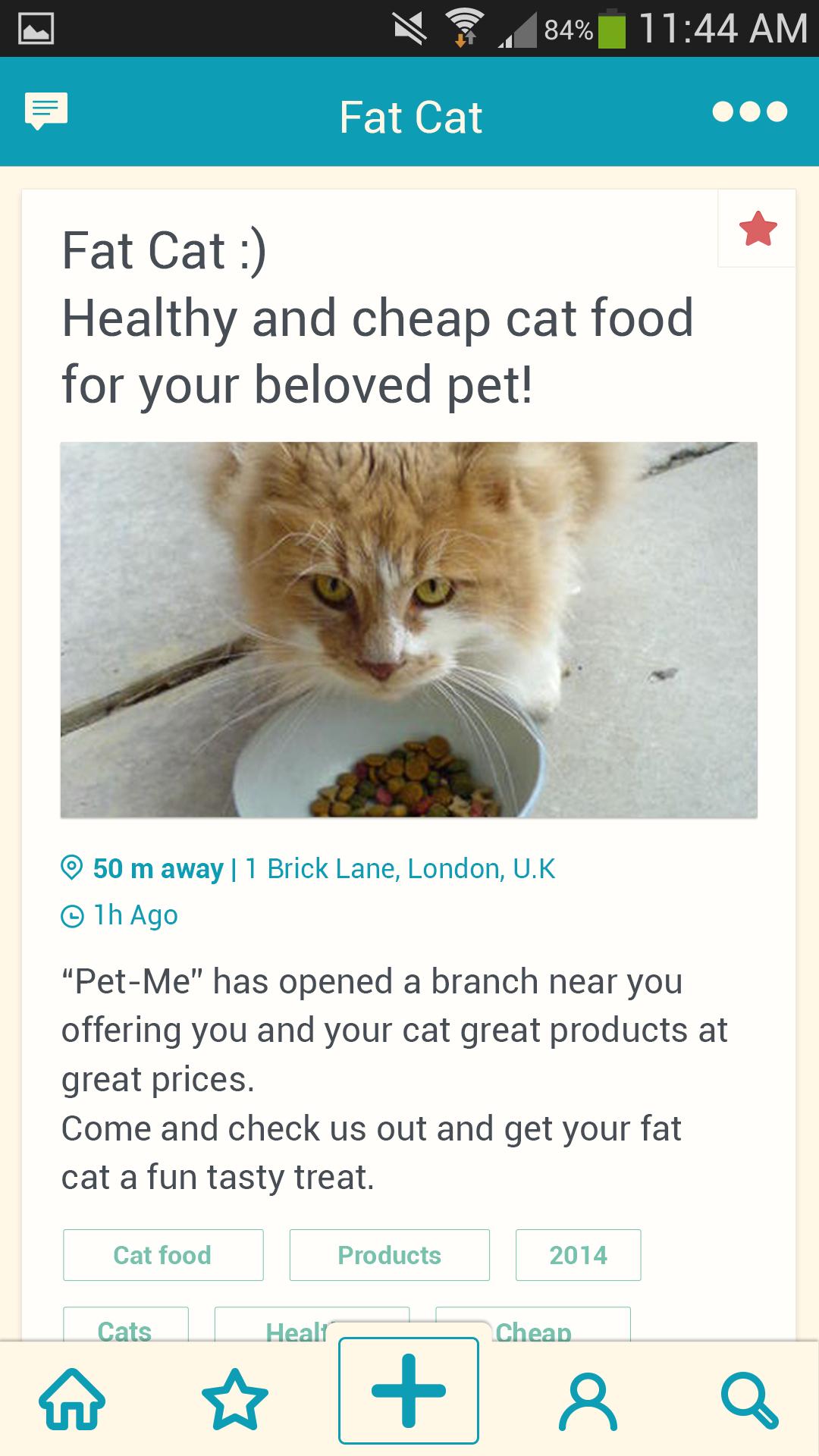The image size is (819, 1456).
Task: Select the Cheap tag
Action: coord(561,1326)
